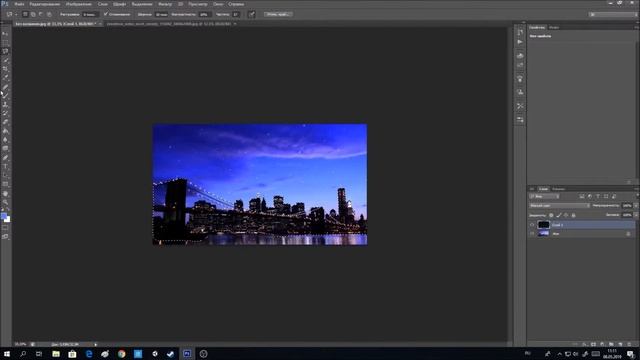This screenshot has width=640, height=360.
Task: Toggle pen pressure option in options bar
Action: tap(251, 14)
